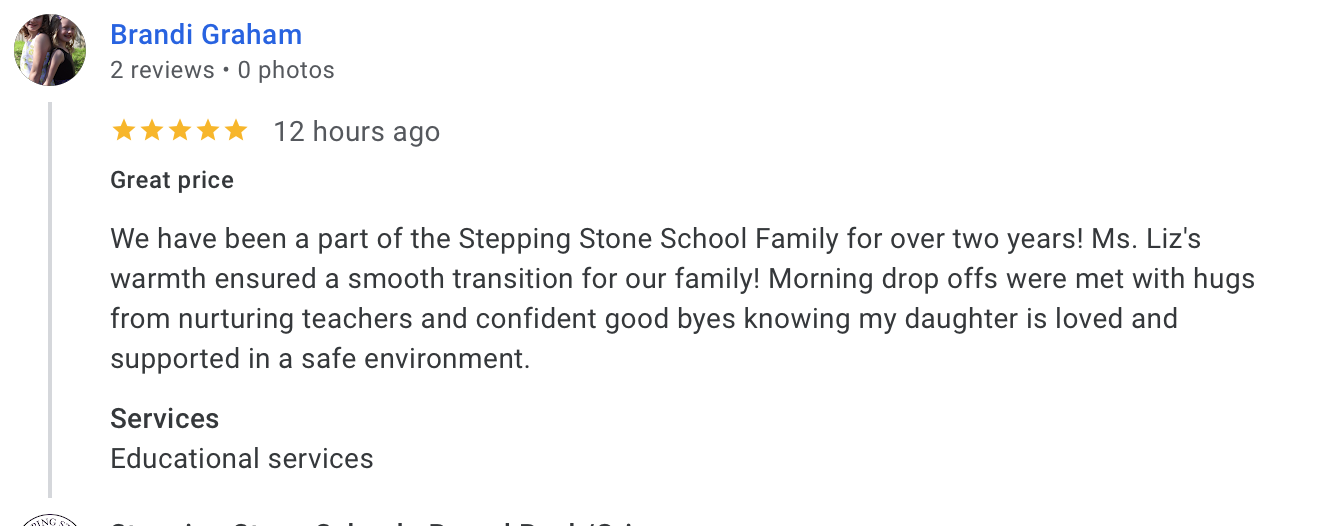Click the fourth gold rating star
This screenshot has width=1334, height=526.
point(208,131)
